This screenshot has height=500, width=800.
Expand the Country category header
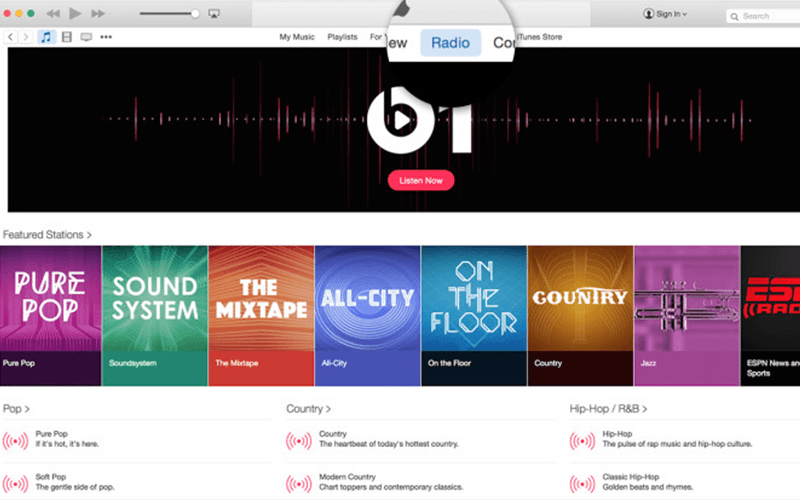308,409
